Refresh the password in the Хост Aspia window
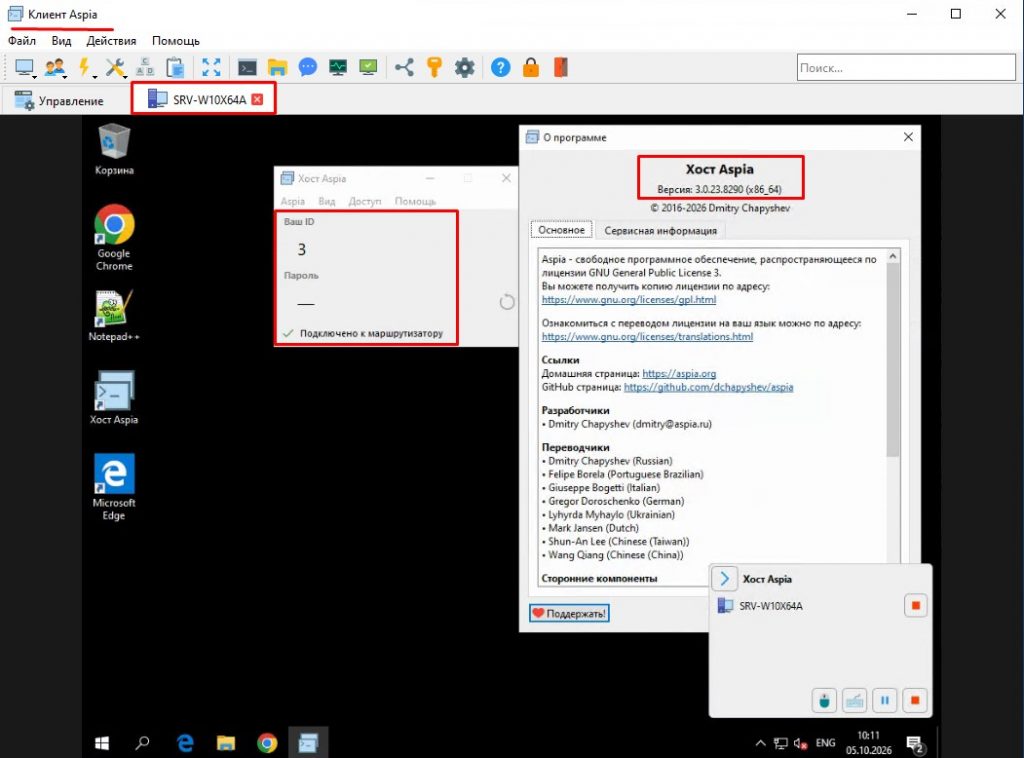The image size is (1024, 758). (507, 302)
